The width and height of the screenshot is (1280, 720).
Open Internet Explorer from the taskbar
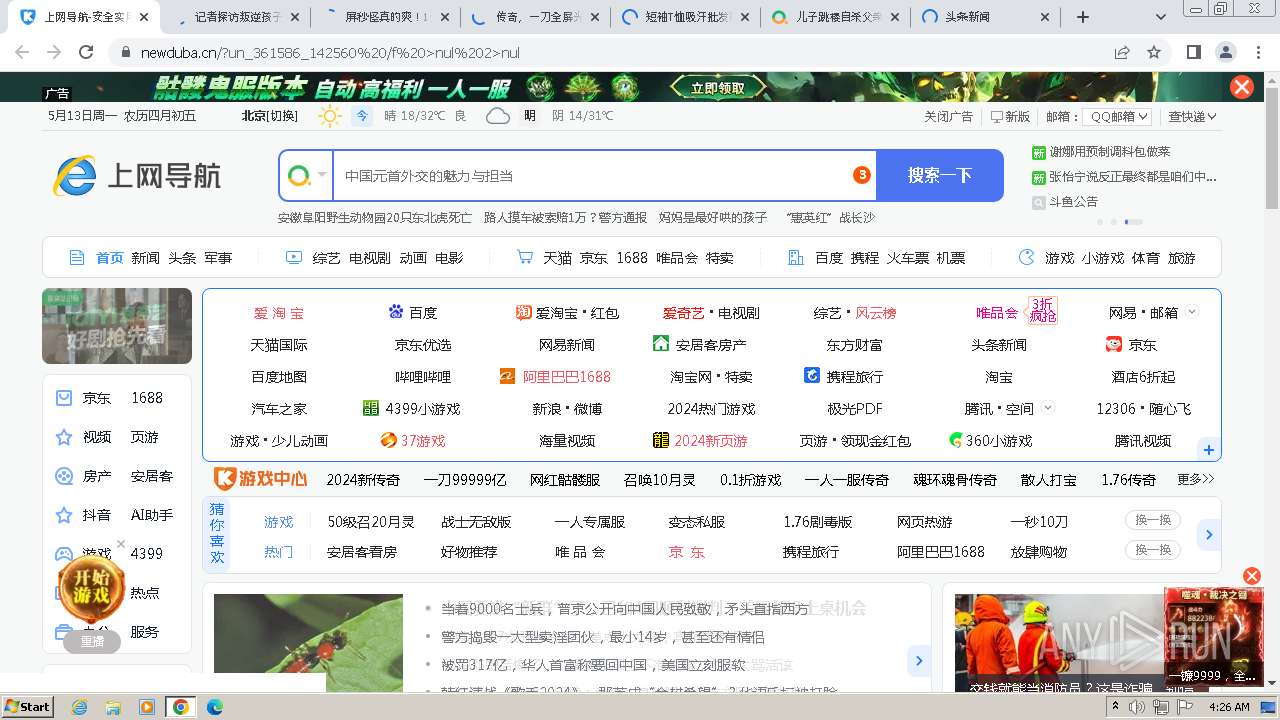(x=80, y=707)
